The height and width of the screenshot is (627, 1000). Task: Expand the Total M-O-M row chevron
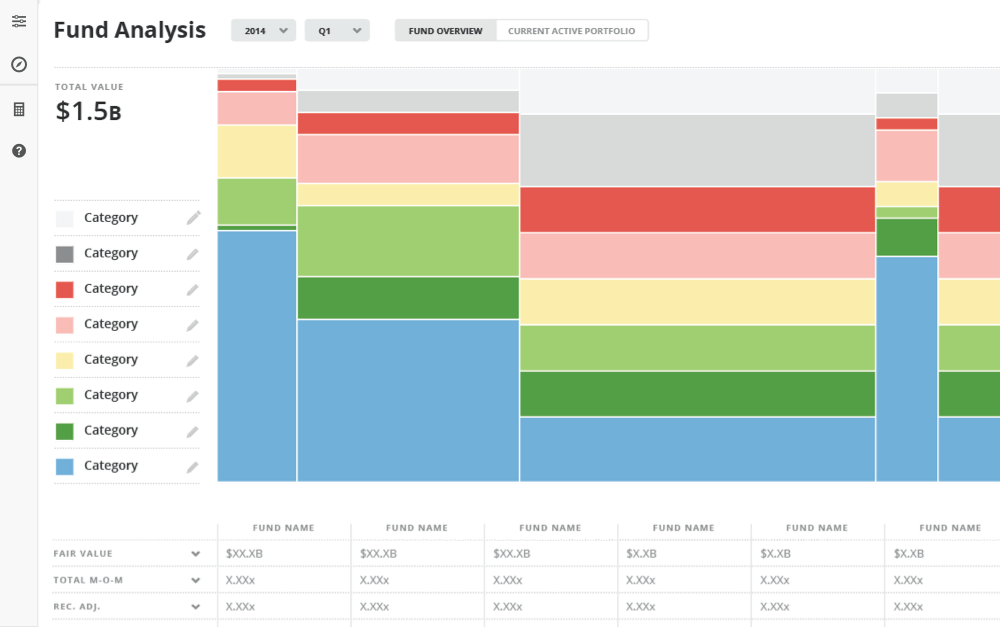196,580
